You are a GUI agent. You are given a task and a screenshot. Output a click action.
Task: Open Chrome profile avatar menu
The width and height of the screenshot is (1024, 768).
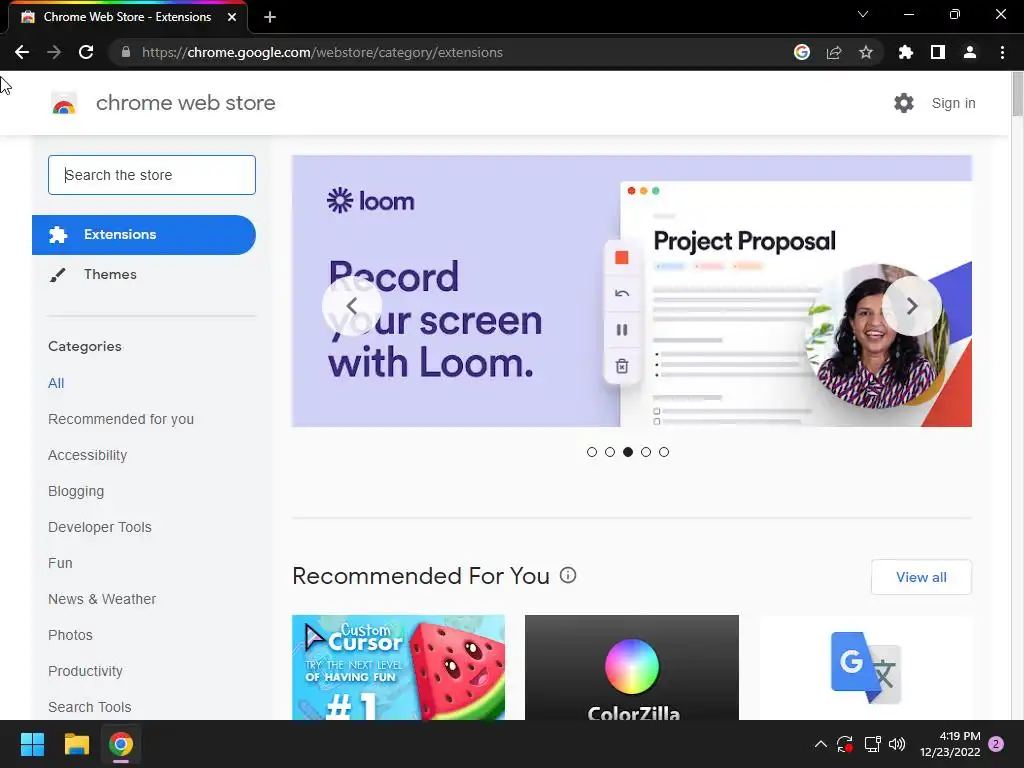pos(970,52)
